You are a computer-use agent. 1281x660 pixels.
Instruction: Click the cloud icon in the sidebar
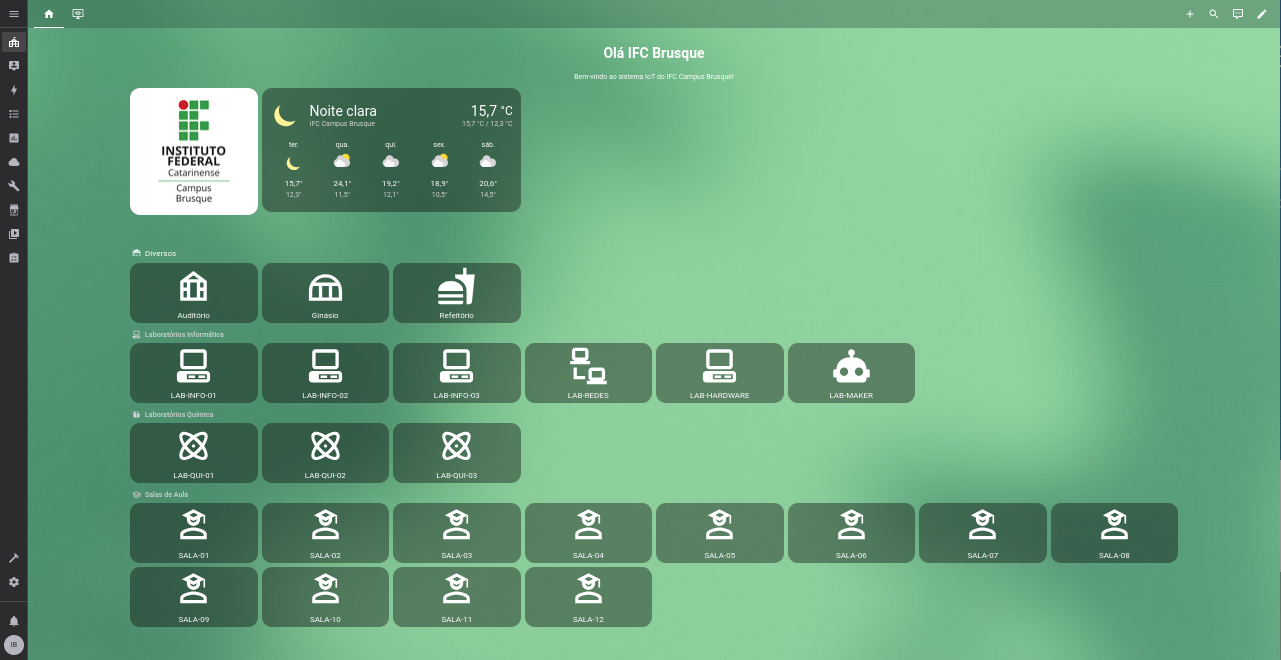(x=14, y=162)
